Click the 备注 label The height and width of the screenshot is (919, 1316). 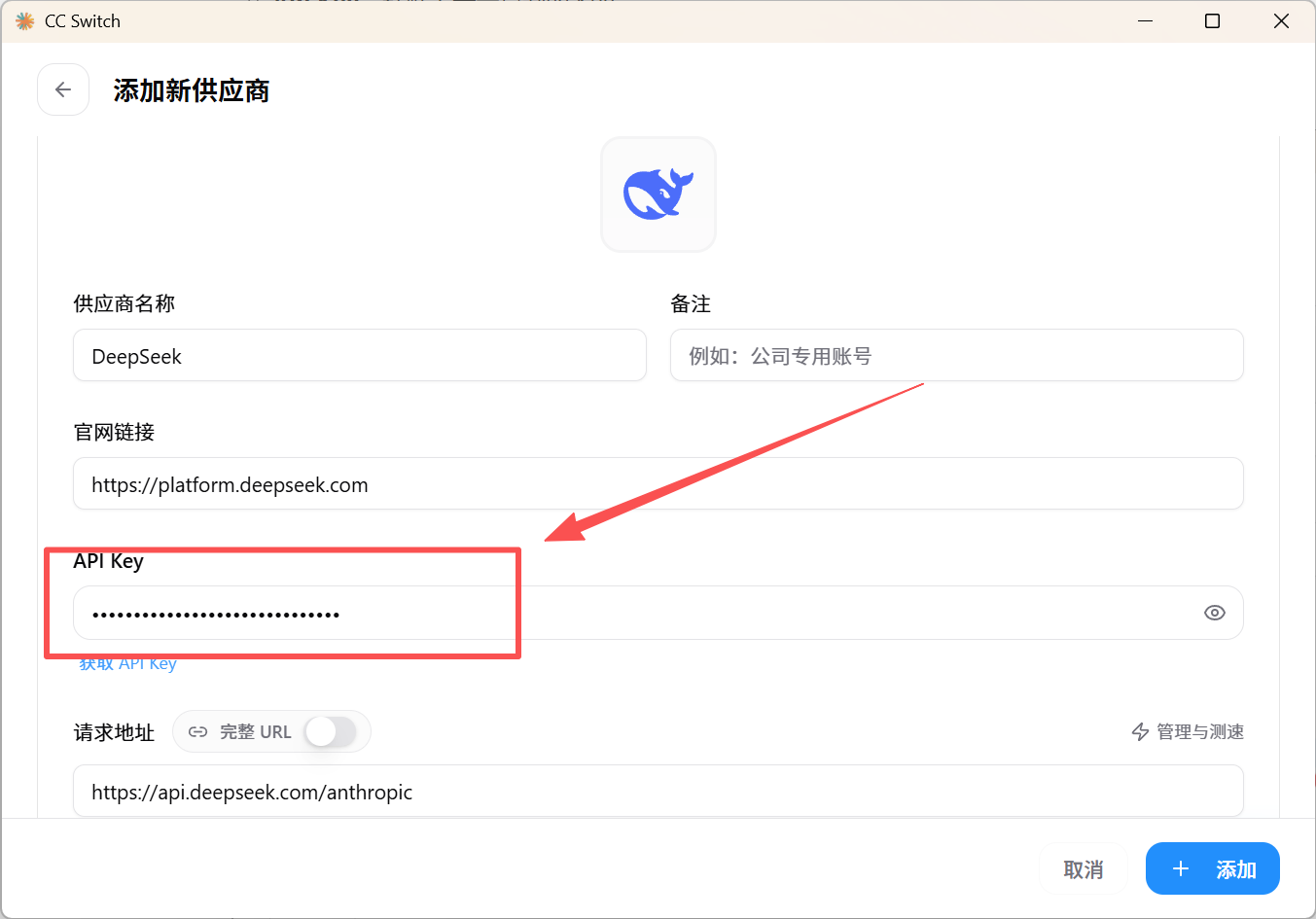691,303
